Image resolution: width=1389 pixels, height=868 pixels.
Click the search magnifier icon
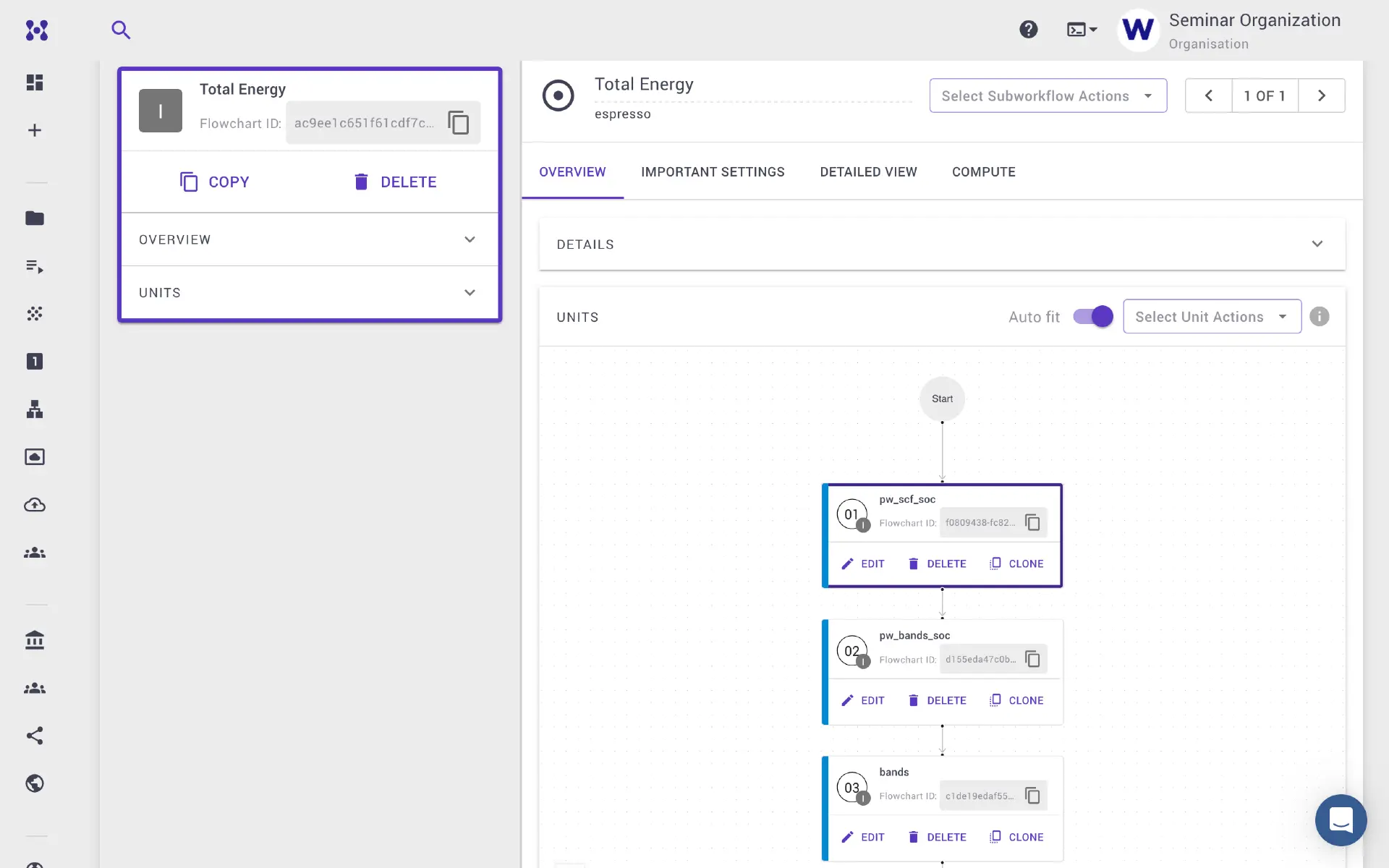pos(121,30)
